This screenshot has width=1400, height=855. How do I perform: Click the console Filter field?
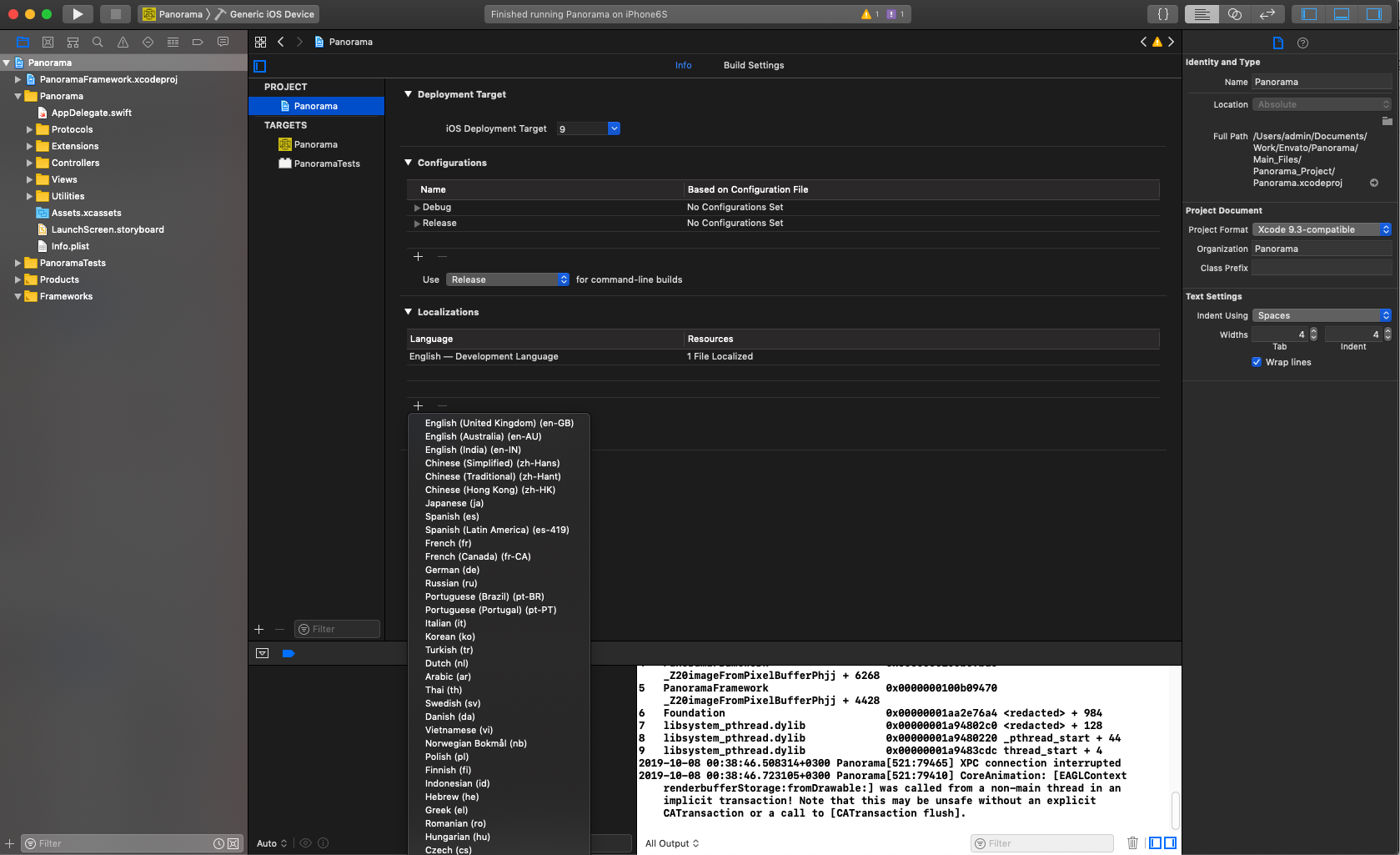(x=1042, y=843)
